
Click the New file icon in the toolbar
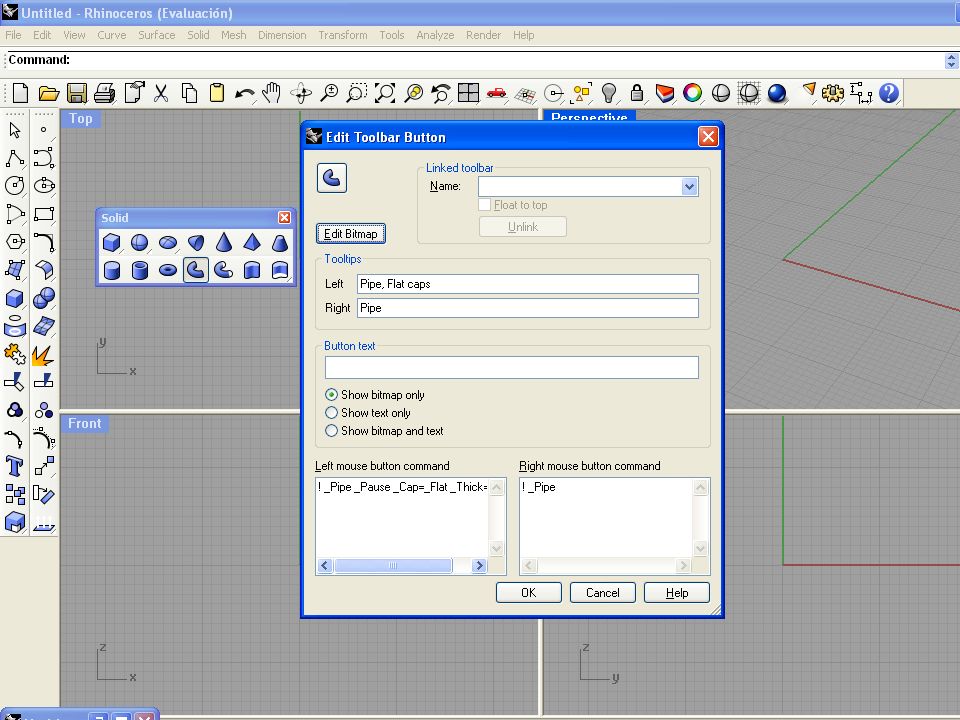[x=20, y=93]
